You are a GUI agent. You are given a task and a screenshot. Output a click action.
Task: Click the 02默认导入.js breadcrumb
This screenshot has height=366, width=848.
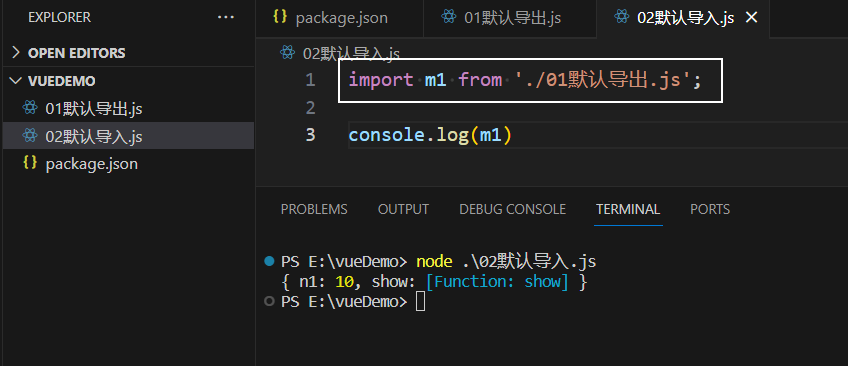[351, 54]
